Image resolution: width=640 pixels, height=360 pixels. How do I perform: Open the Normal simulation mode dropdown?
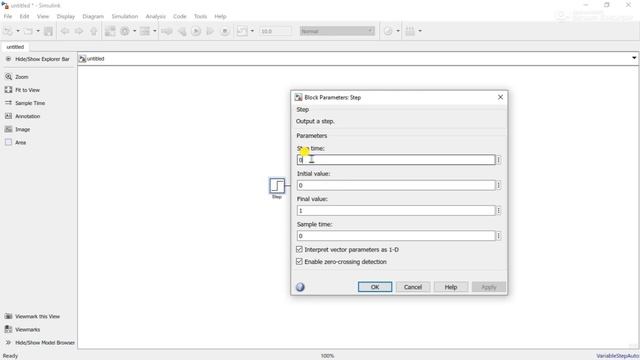click(337, 31)
